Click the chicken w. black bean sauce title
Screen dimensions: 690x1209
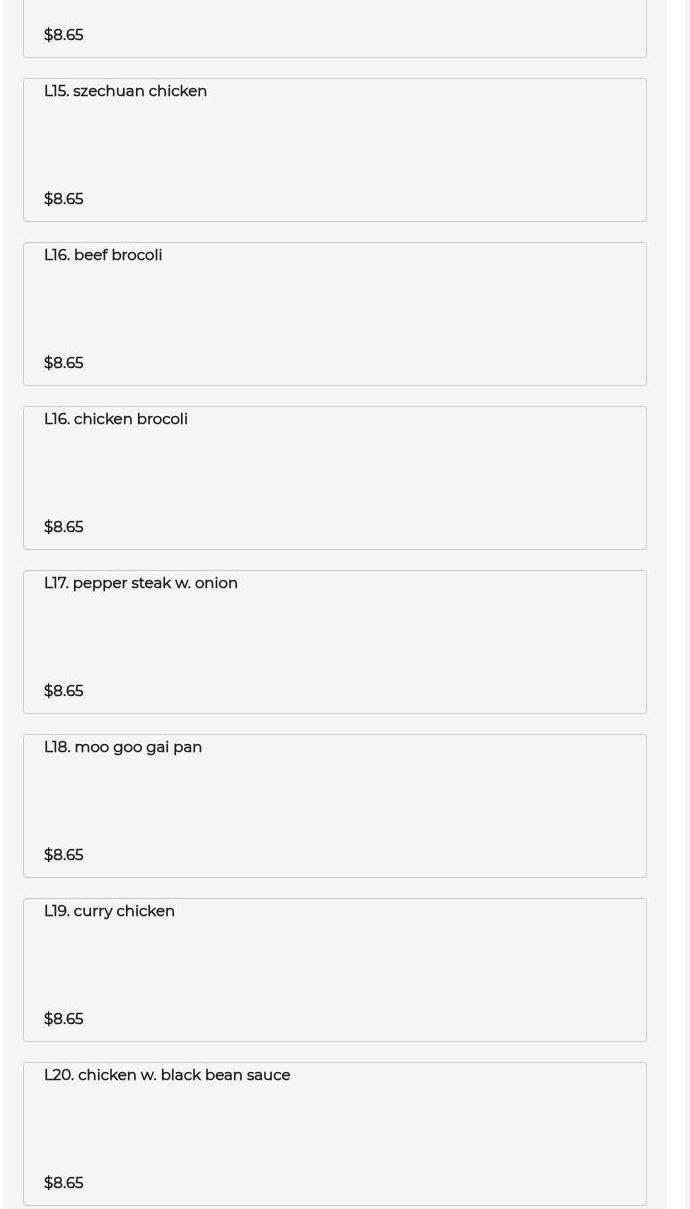[167, 1075]
